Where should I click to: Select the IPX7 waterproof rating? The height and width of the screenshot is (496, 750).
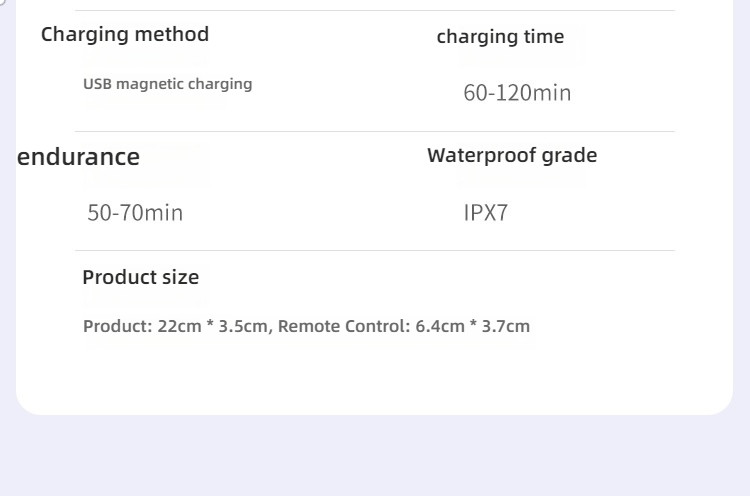click(x=485, y=213)
